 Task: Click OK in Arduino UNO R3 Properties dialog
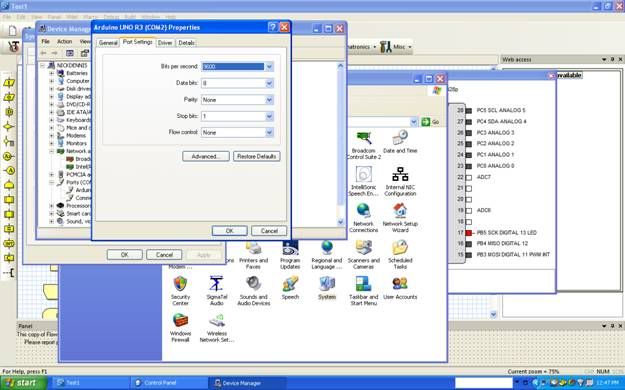(230, 231)
